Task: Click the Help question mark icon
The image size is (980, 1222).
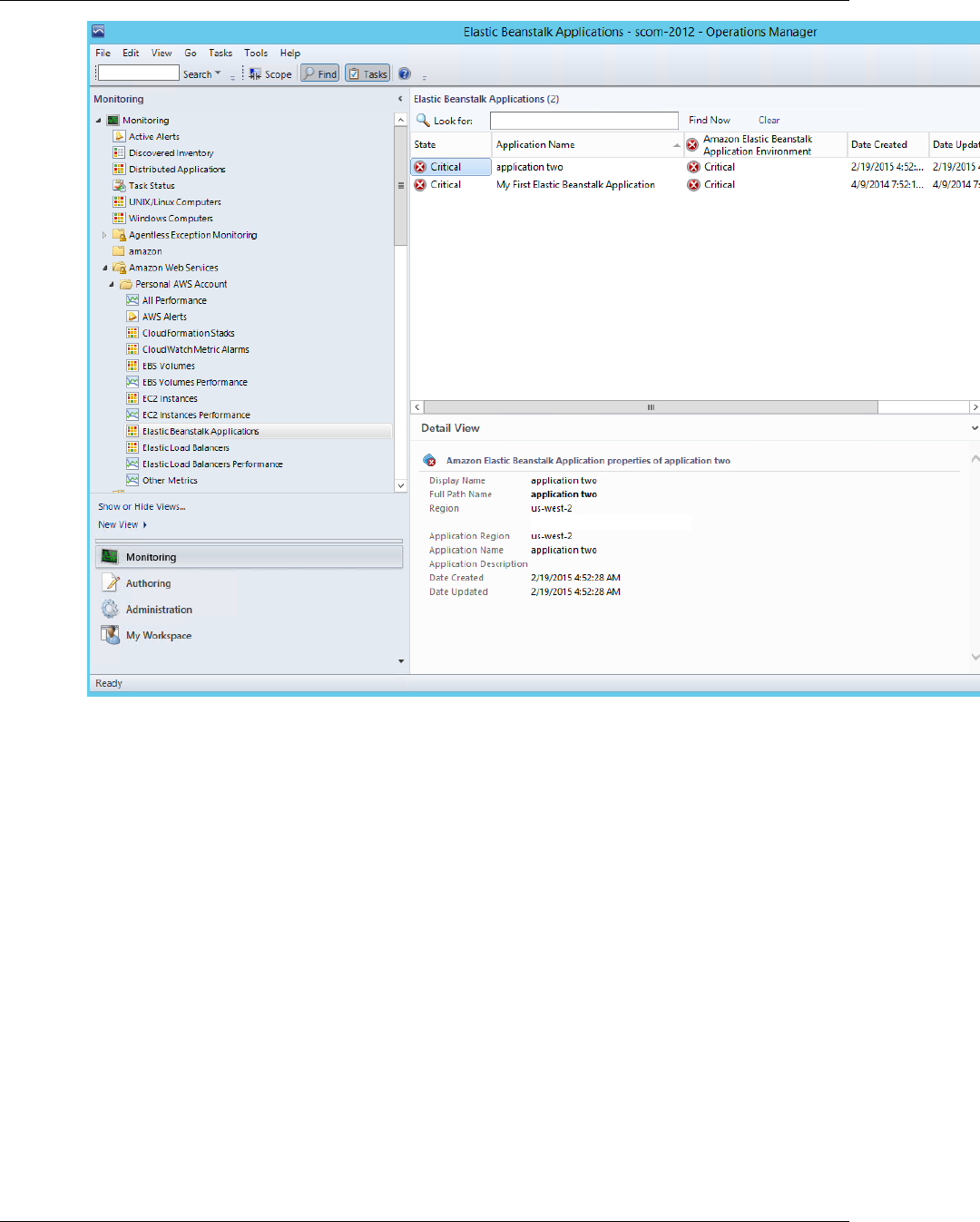Action: pyautogui.click(x=405, y=74)
